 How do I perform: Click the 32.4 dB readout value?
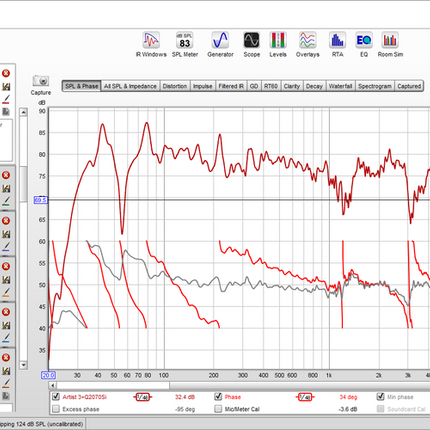tap(185, 397)
